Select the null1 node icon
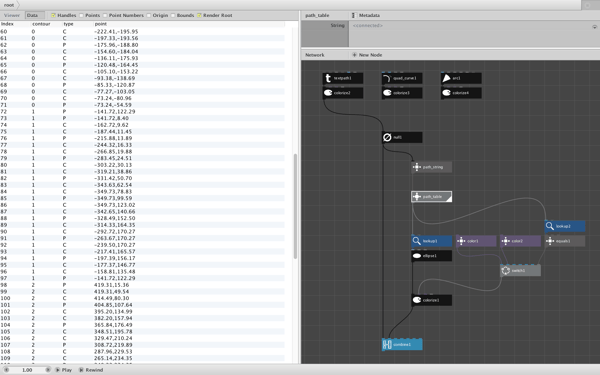 click(387, 137)
